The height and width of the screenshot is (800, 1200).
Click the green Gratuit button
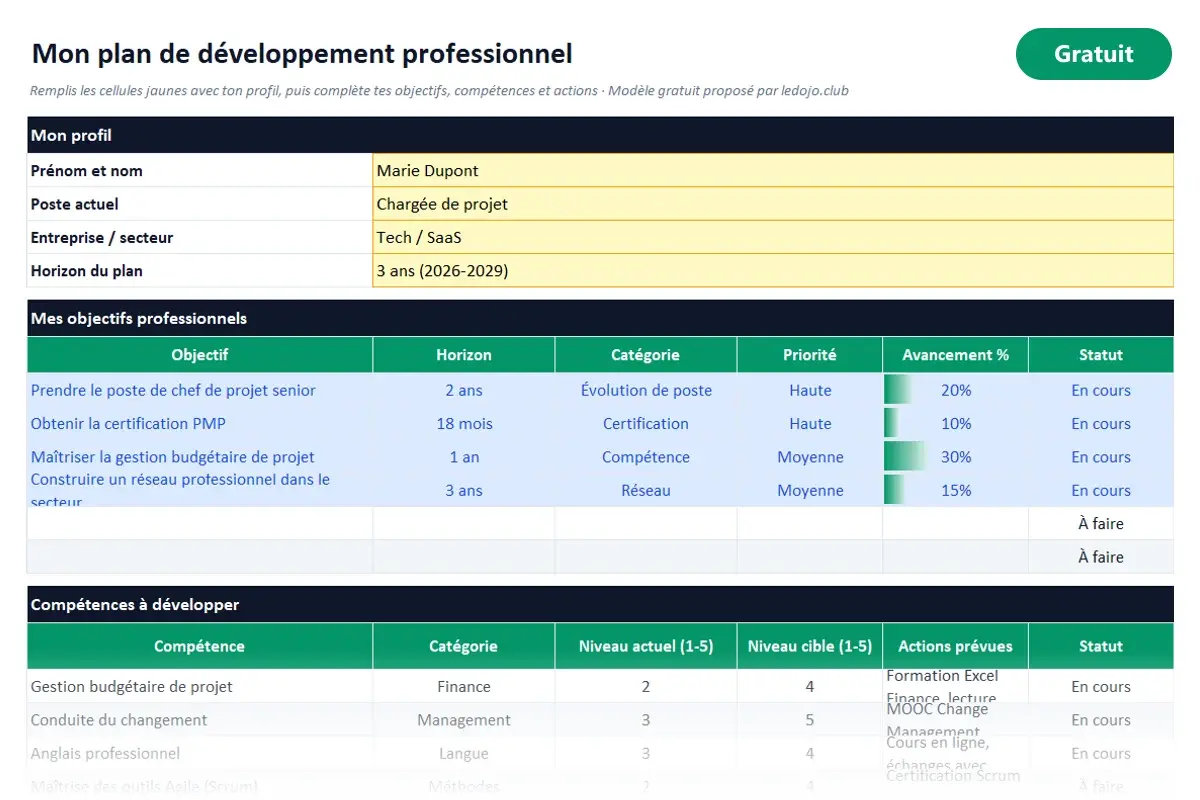point(1093,54)
